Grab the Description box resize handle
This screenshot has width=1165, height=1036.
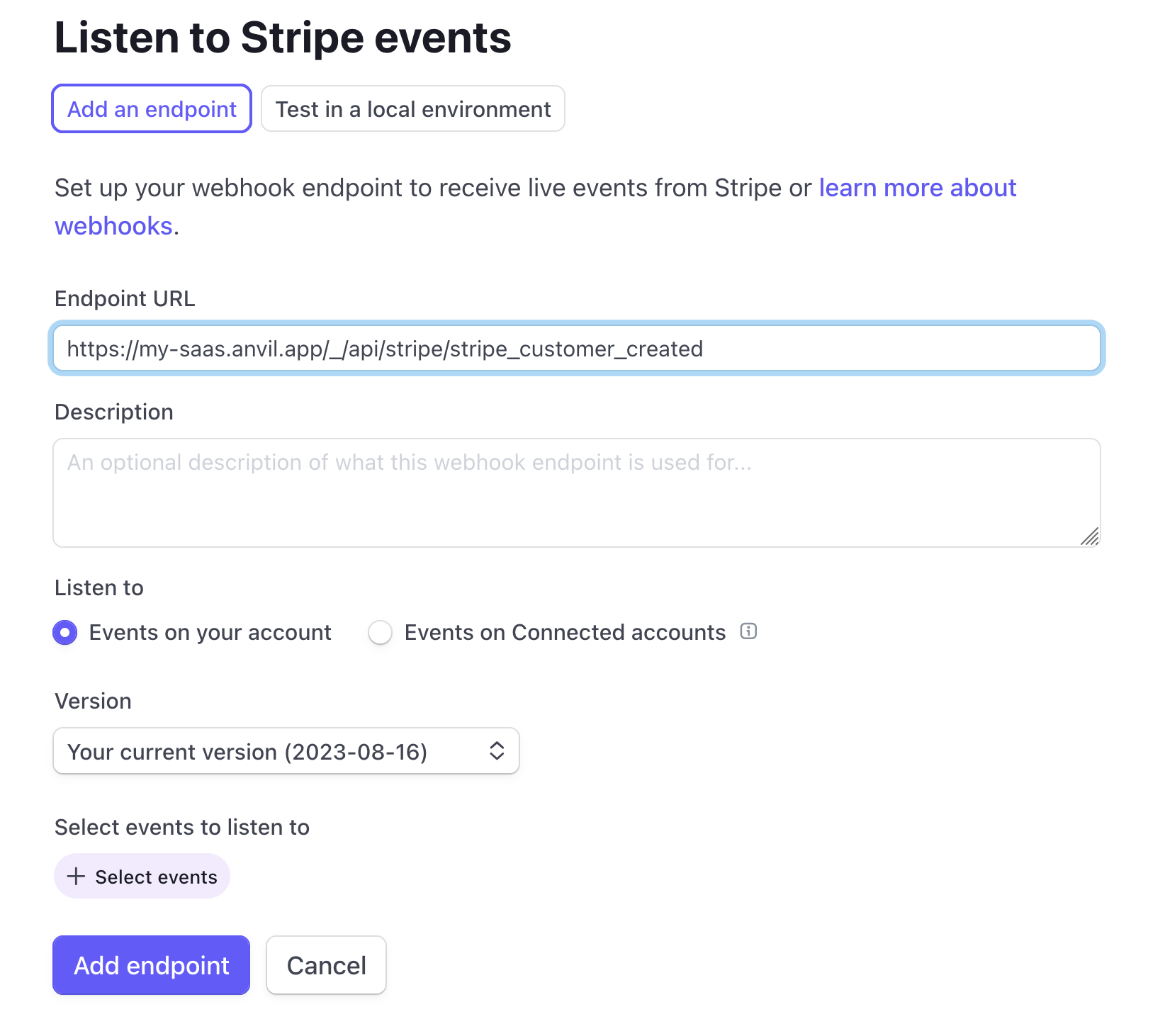click(x=1090, y=536)
